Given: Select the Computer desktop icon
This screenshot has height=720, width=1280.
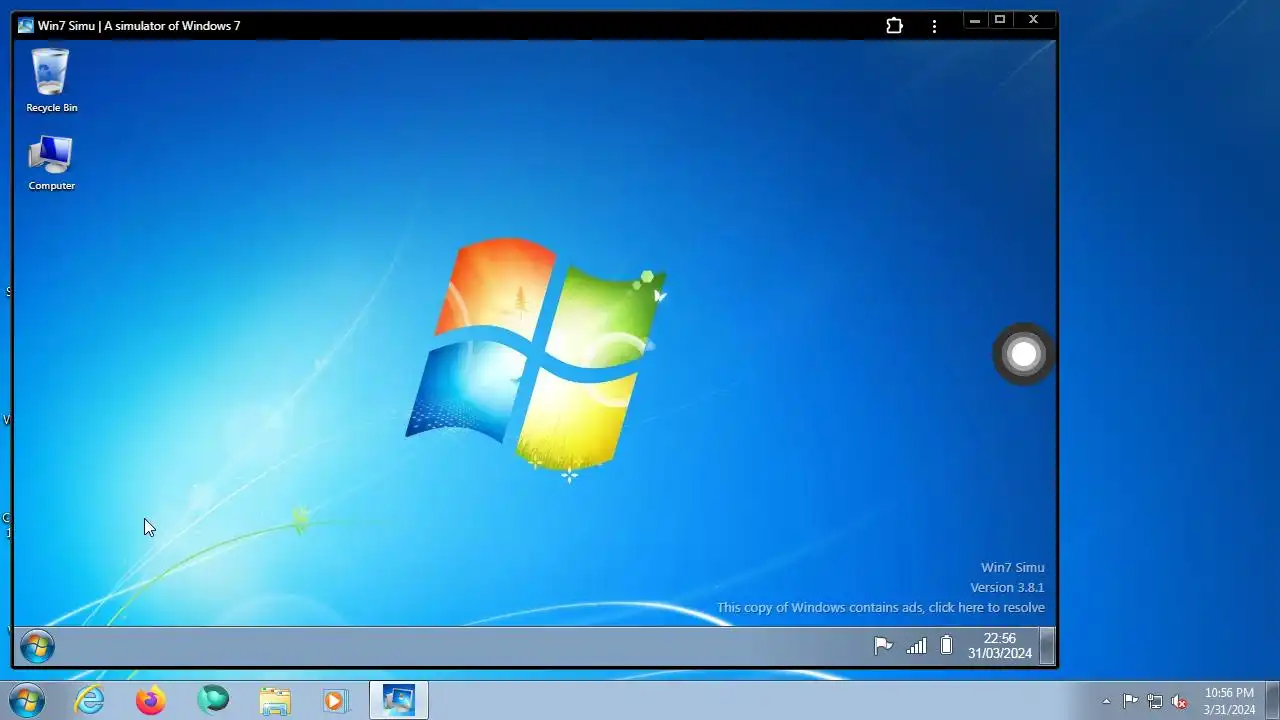Looking at the screenshot, I should pyautogui.click(x=51, y=163).
